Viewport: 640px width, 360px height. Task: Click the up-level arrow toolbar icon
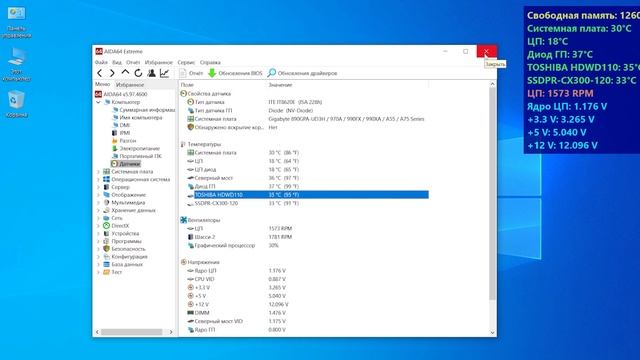(x=125, y=73)
